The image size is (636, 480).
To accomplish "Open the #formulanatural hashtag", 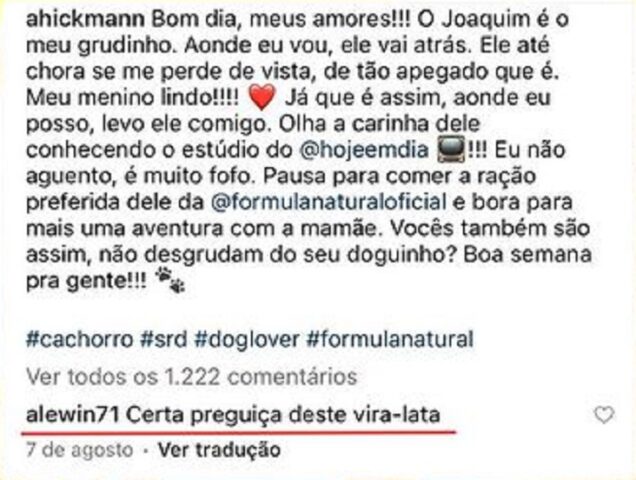I will 390,339.
